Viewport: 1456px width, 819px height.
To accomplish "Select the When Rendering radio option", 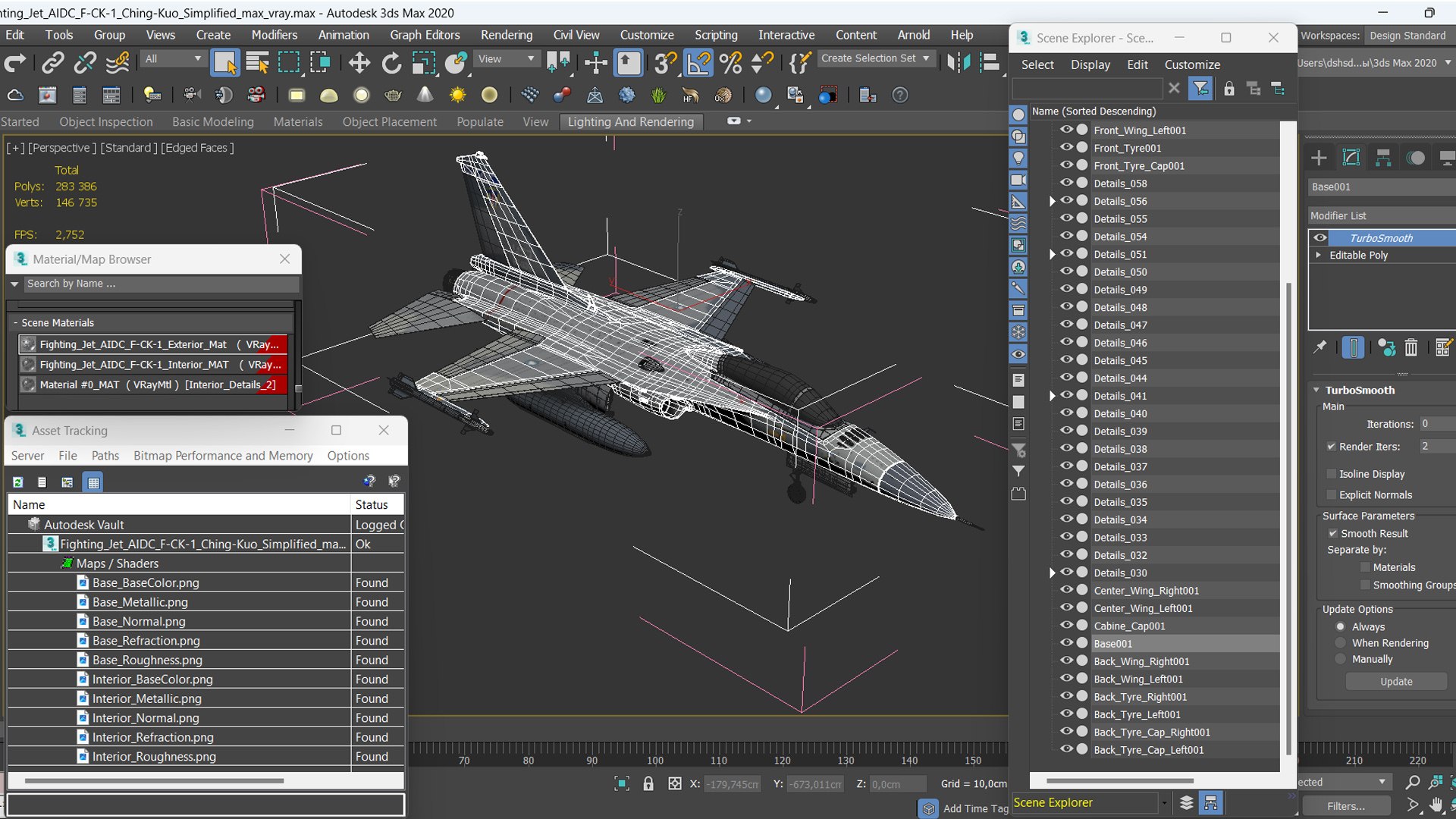I will (x=1341, y=643).
